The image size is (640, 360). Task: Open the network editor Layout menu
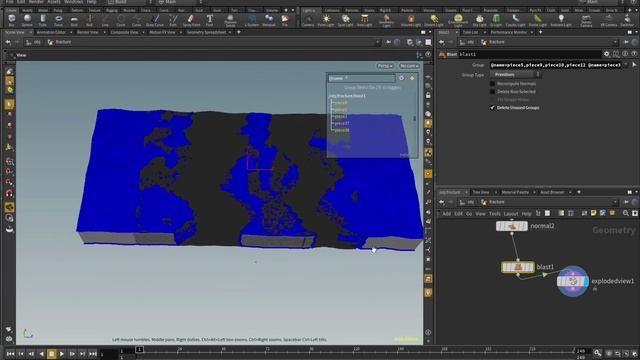pos(511,214)
